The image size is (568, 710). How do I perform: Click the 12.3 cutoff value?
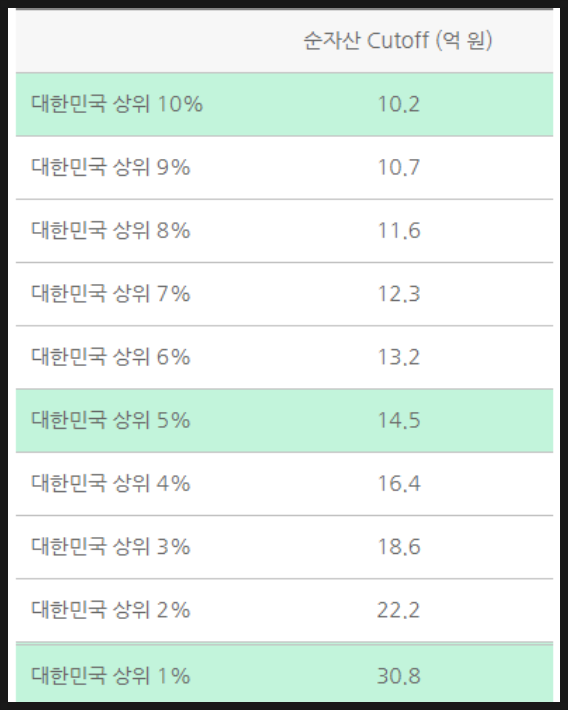(x=399, y=293)
